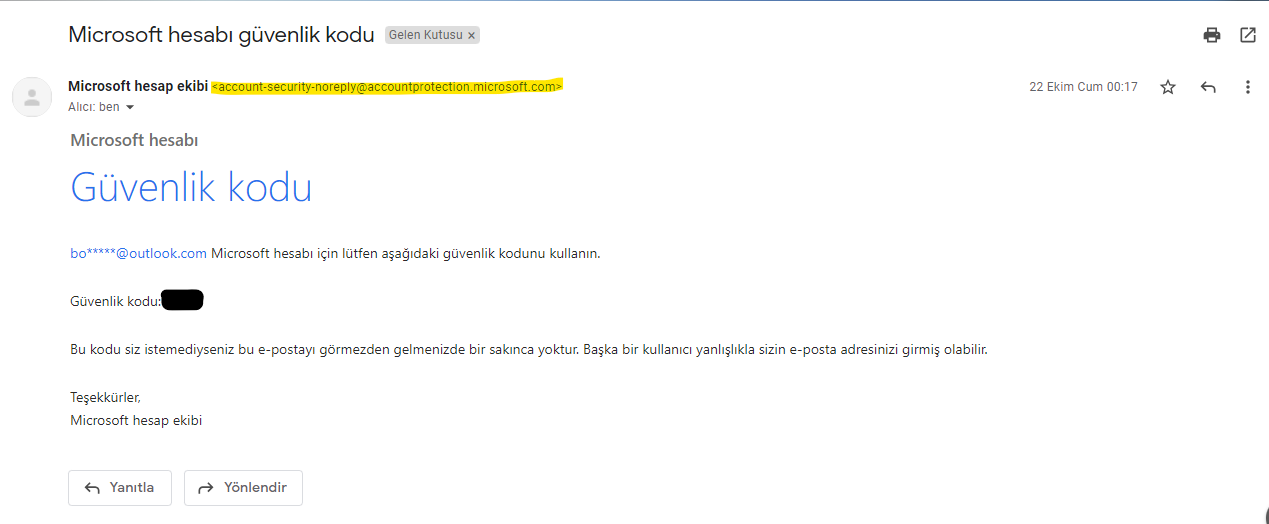Click the 'Güvenlik kodu:' label line
The image size is (1269, 524).
point(116,300)
